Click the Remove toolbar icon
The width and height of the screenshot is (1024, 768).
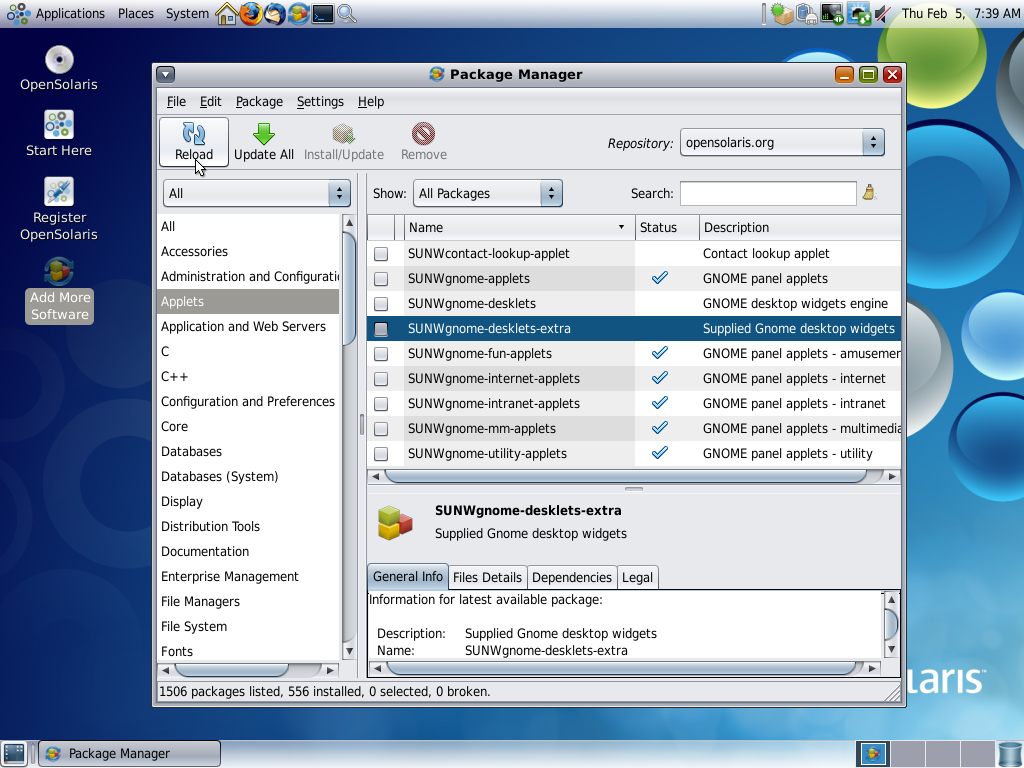[x=423, y=134]
